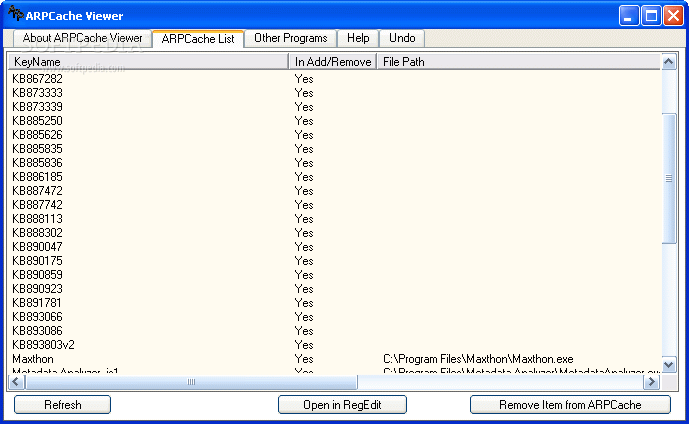Image resolution: width=689 pixels, height=424 pixels.
Task: Click the ARPCache Viewer title bar icon
Action: pos(16,14)
